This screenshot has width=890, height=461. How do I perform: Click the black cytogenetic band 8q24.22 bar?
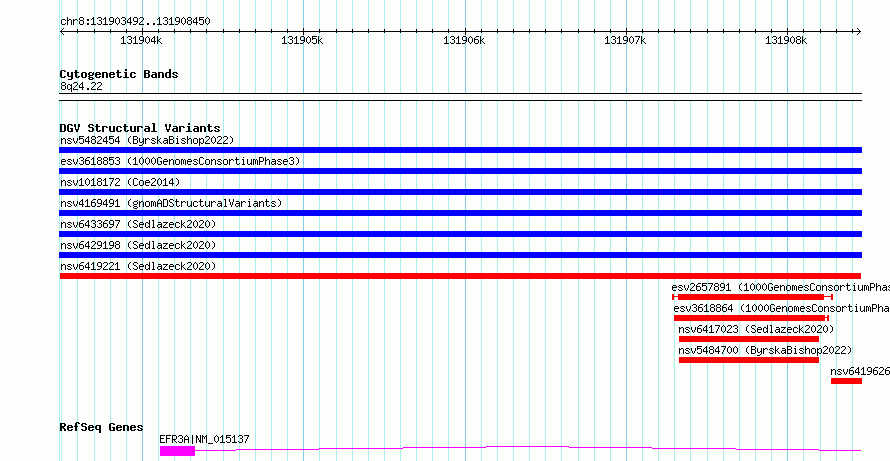(x=460, y=97)
